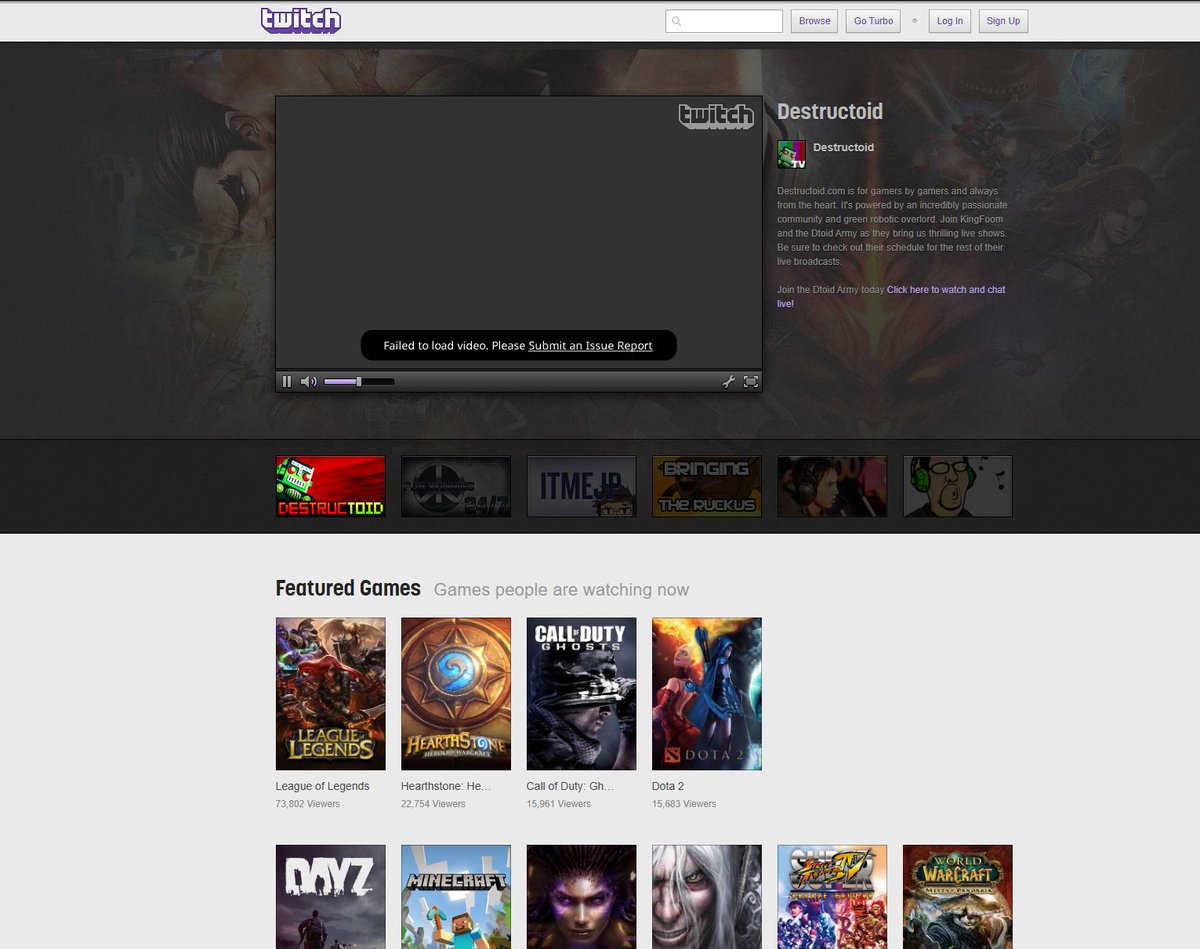Open the Submit an Issue Report link
1200x949 pixels.
[x=589, y=345]
